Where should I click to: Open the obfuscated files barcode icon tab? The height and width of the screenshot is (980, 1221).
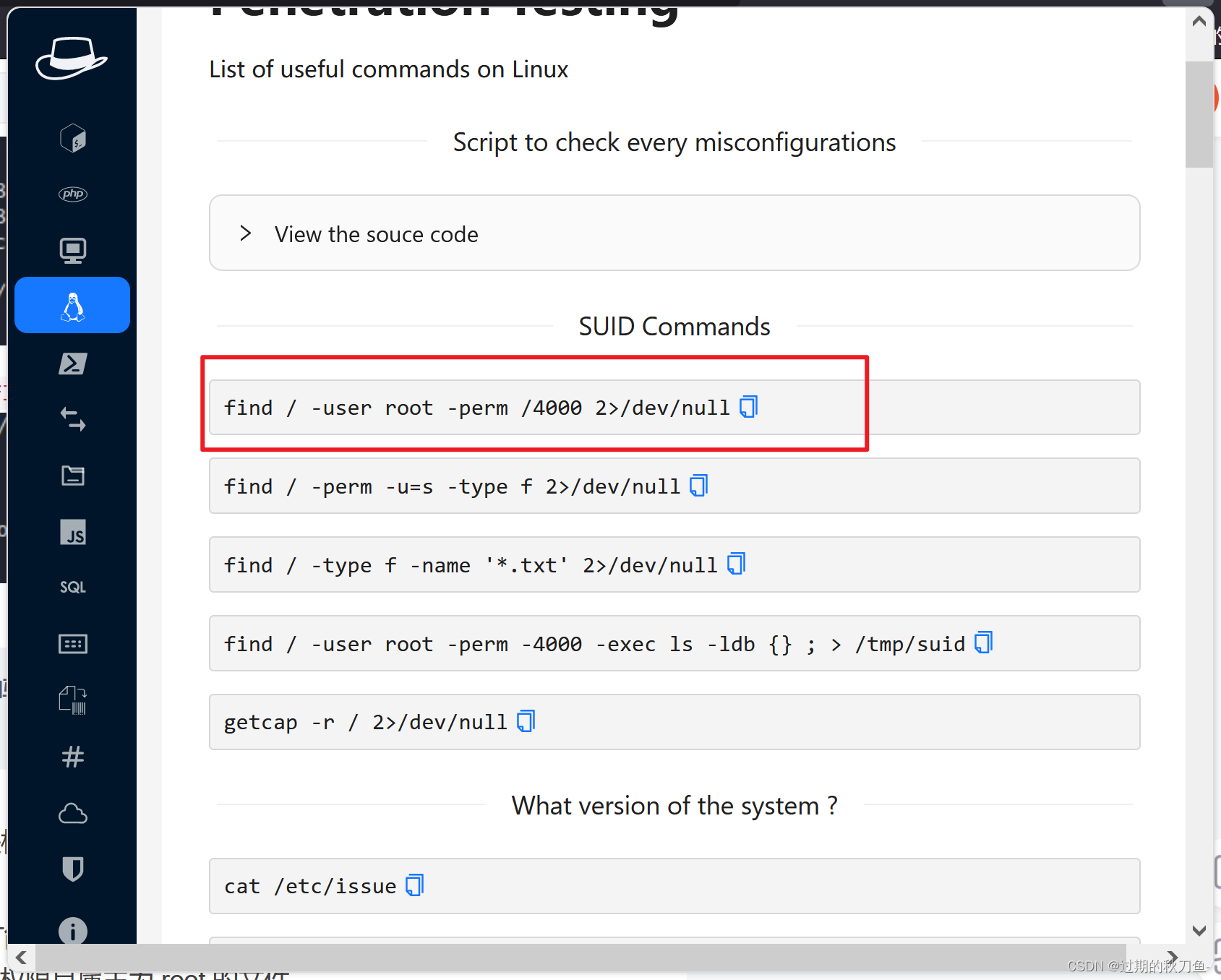(73, 700)
